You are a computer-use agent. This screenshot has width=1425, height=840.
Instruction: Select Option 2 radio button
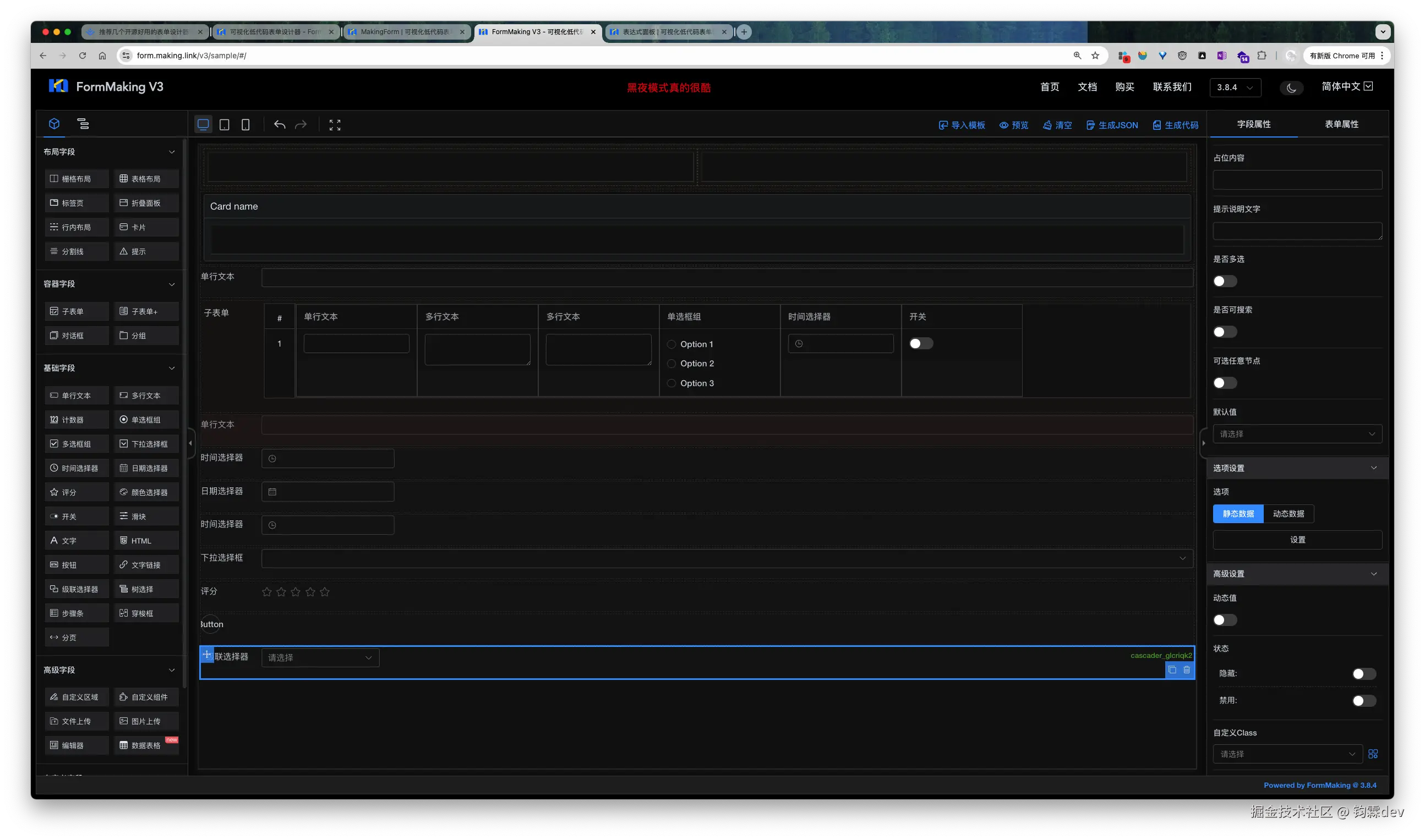coord(671,364)
